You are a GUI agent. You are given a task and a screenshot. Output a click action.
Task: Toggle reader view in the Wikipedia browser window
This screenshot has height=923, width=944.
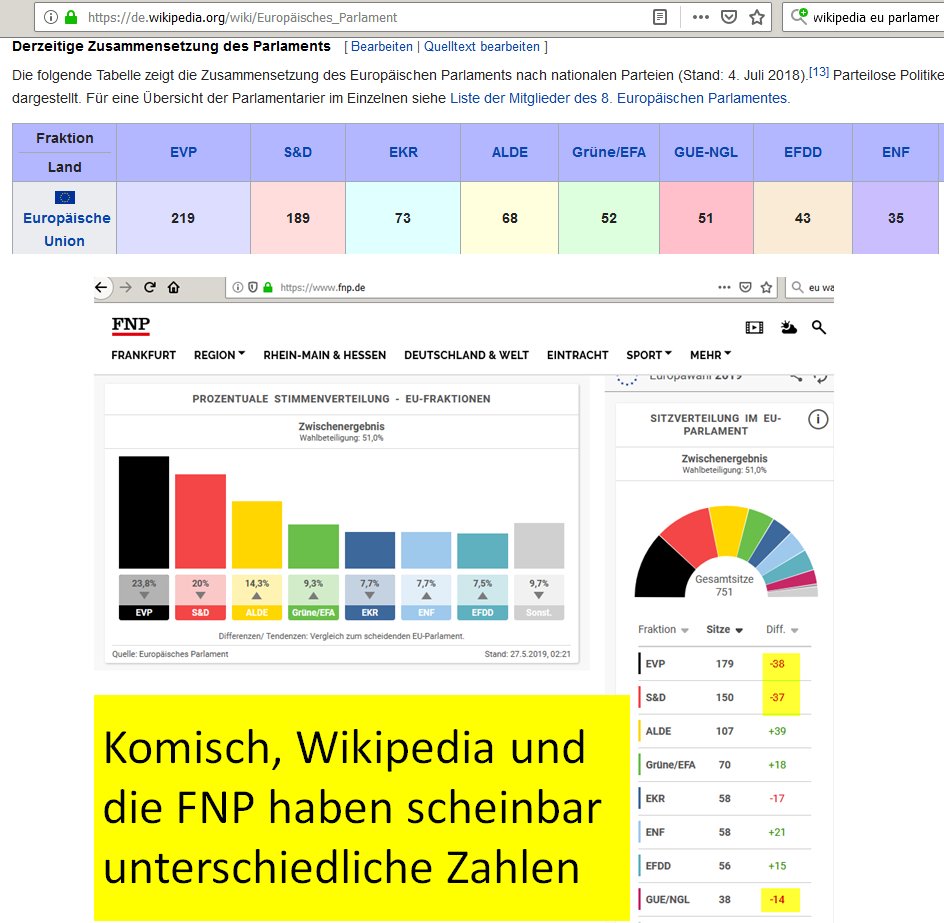[x=660, y=17]
